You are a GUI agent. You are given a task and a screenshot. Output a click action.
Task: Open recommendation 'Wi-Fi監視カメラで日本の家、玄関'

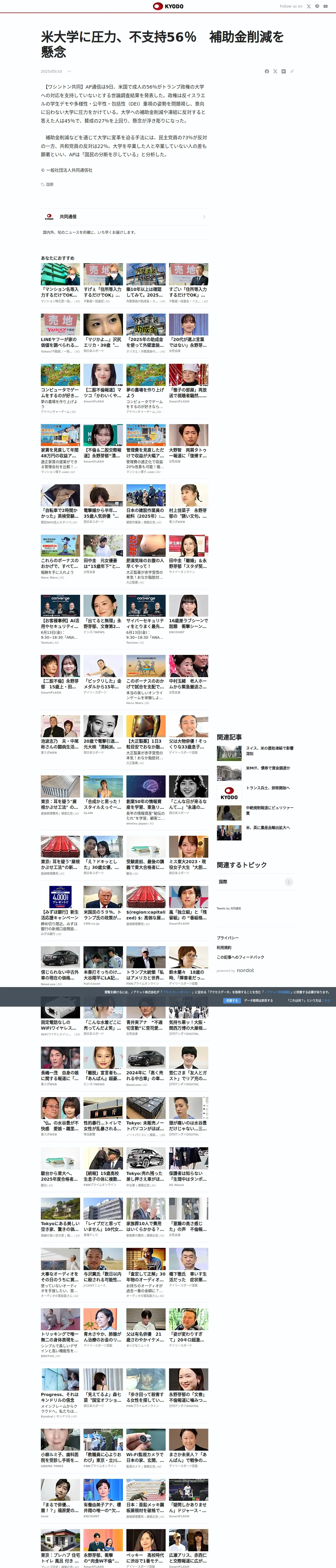pyautogui.click(x=146, y=1449)
